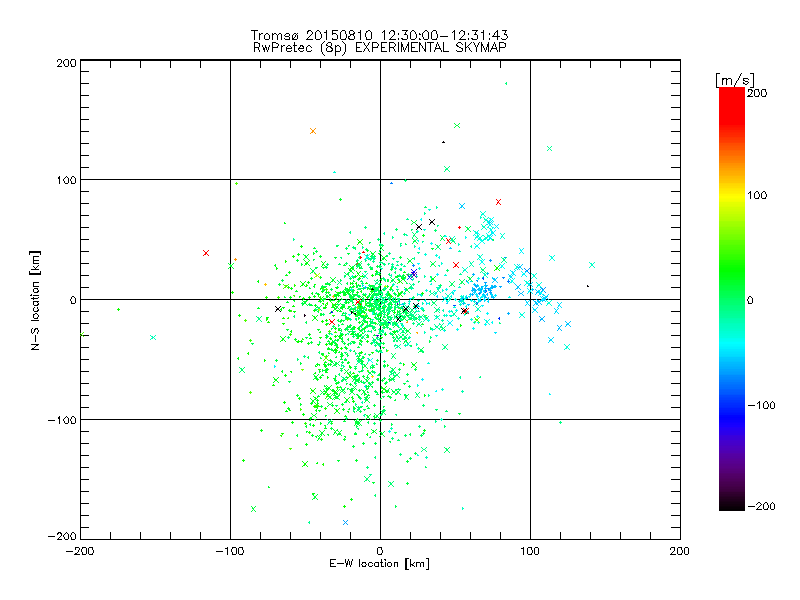Image resolution: width=800 pixels, height=600 pixels.
Task: Click the small black dot near 140 km E-W
Action: point(588,286)
